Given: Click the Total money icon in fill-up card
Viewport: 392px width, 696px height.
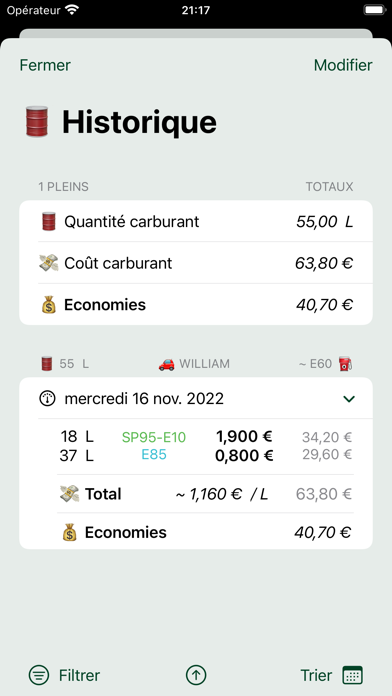Looking at the screenshot, I should tap(69, 494).
